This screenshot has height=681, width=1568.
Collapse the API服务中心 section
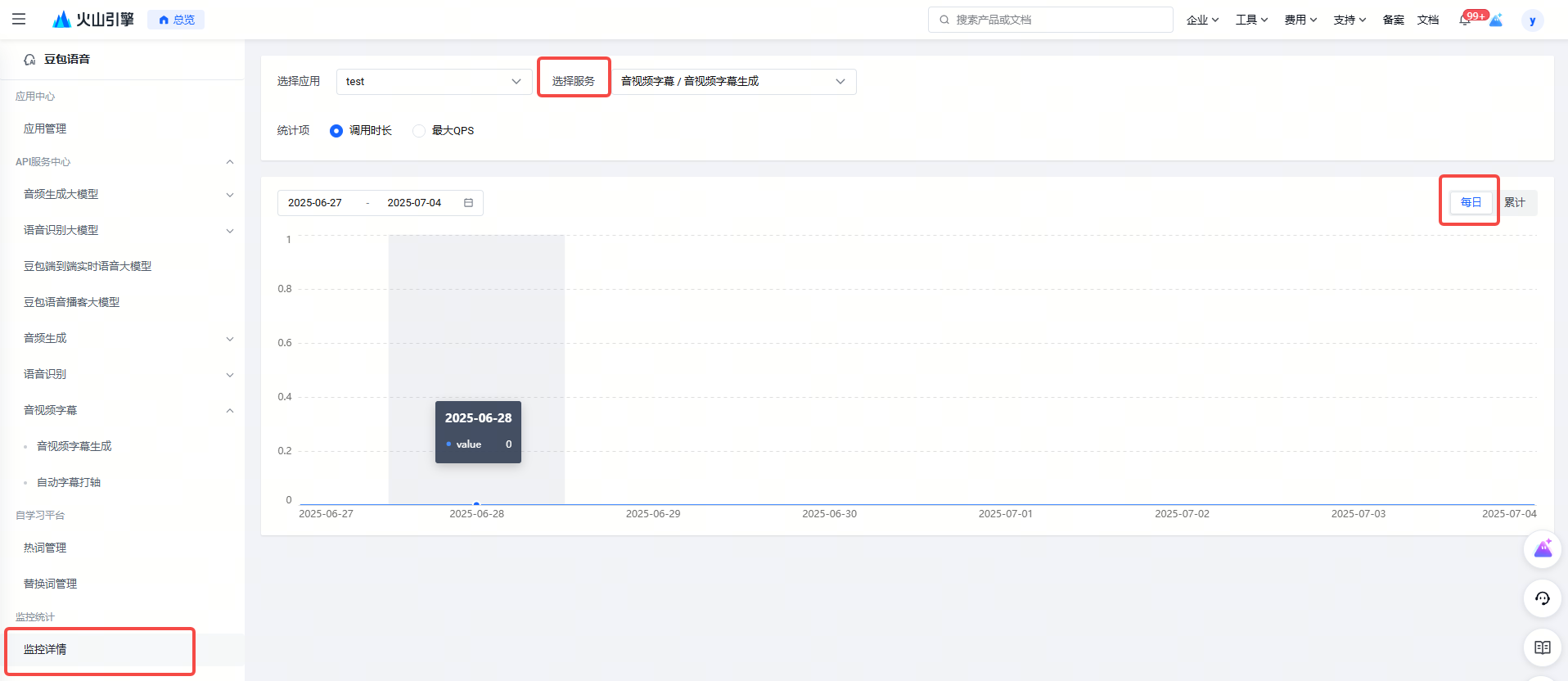[230, 162]
